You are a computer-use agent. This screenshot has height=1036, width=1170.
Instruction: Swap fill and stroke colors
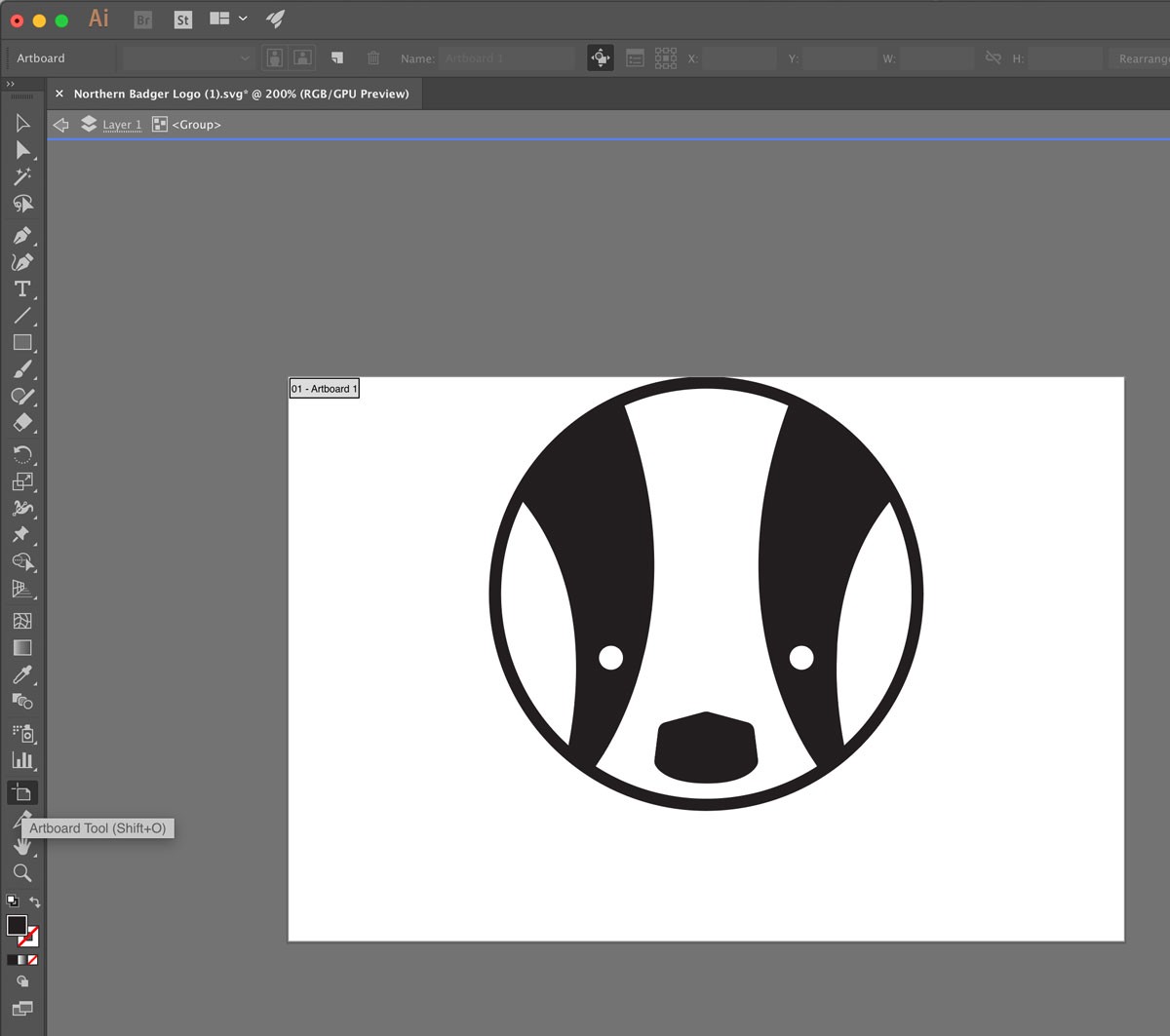coord(35,902)
